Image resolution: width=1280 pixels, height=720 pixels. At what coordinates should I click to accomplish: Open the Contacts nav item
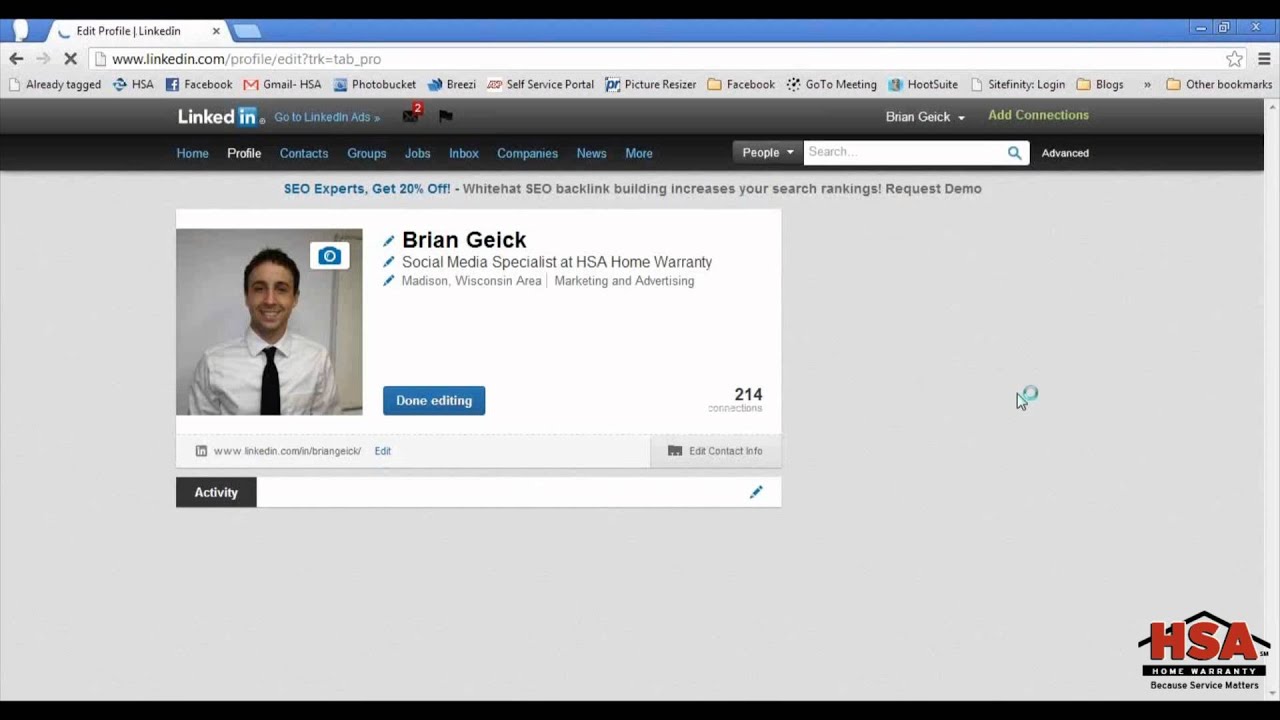point(304,153)
